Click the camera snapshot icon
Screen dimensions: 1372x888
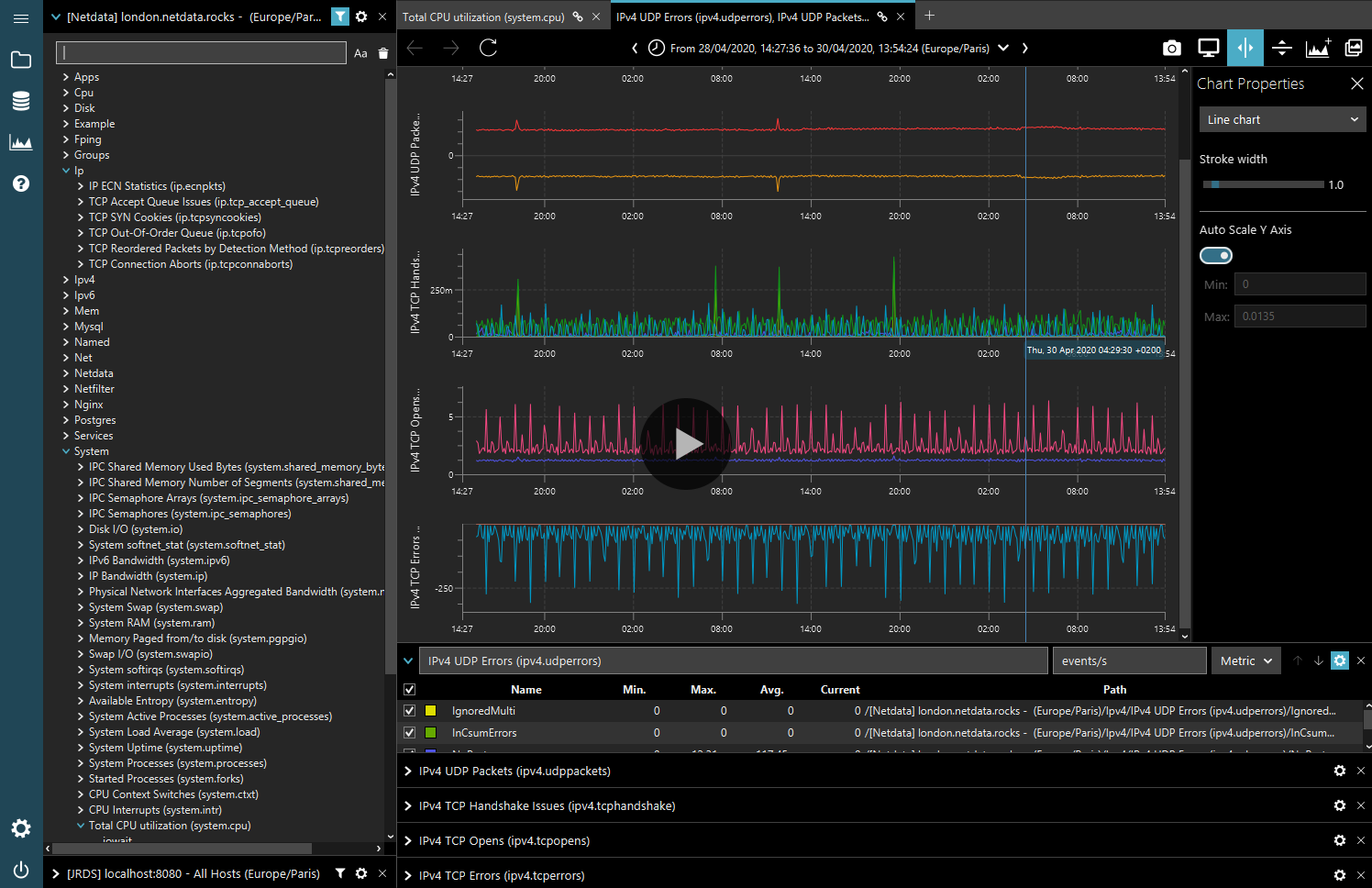(1171, 49)
